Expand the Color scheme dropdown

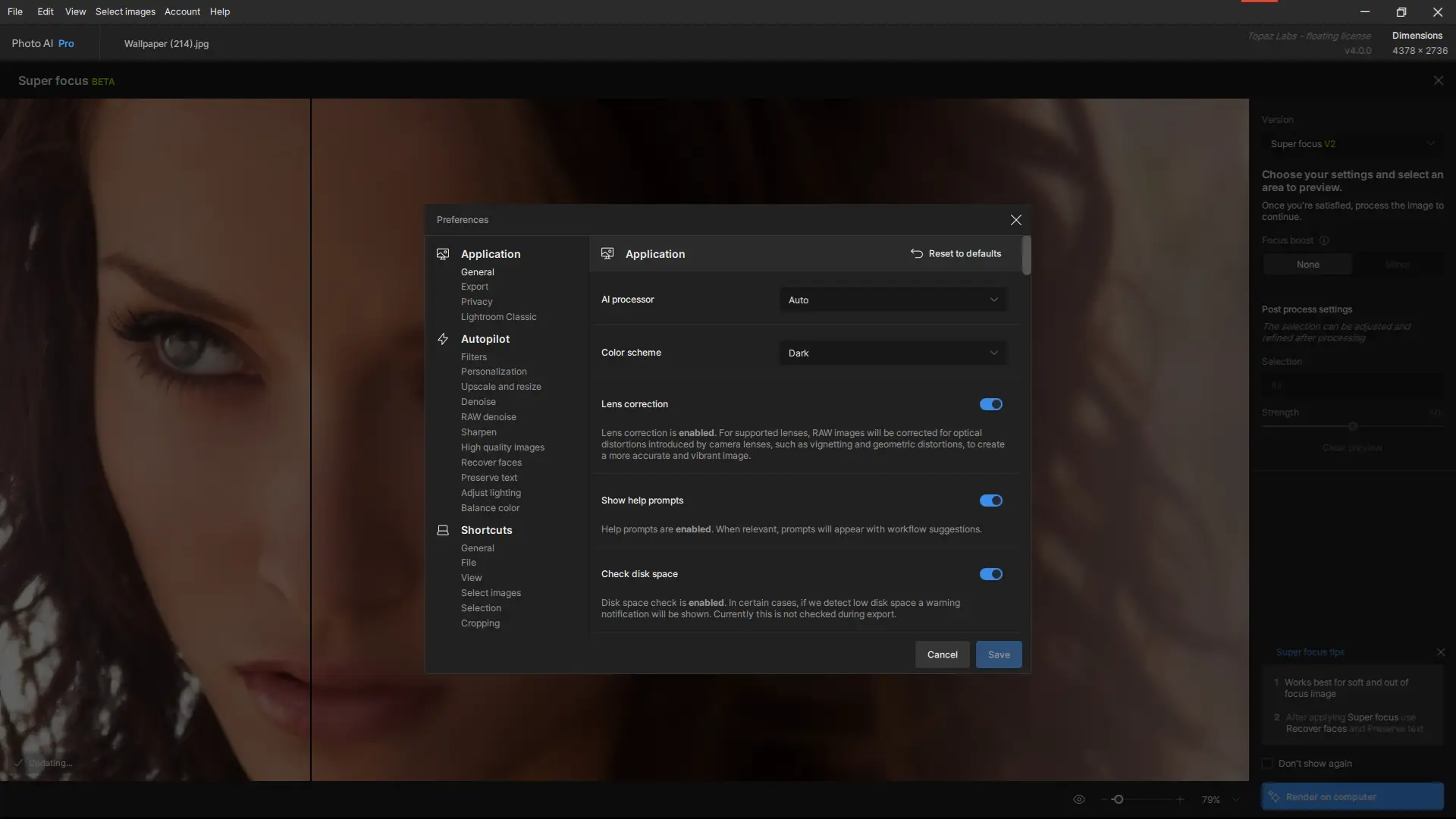coord(893,353)
